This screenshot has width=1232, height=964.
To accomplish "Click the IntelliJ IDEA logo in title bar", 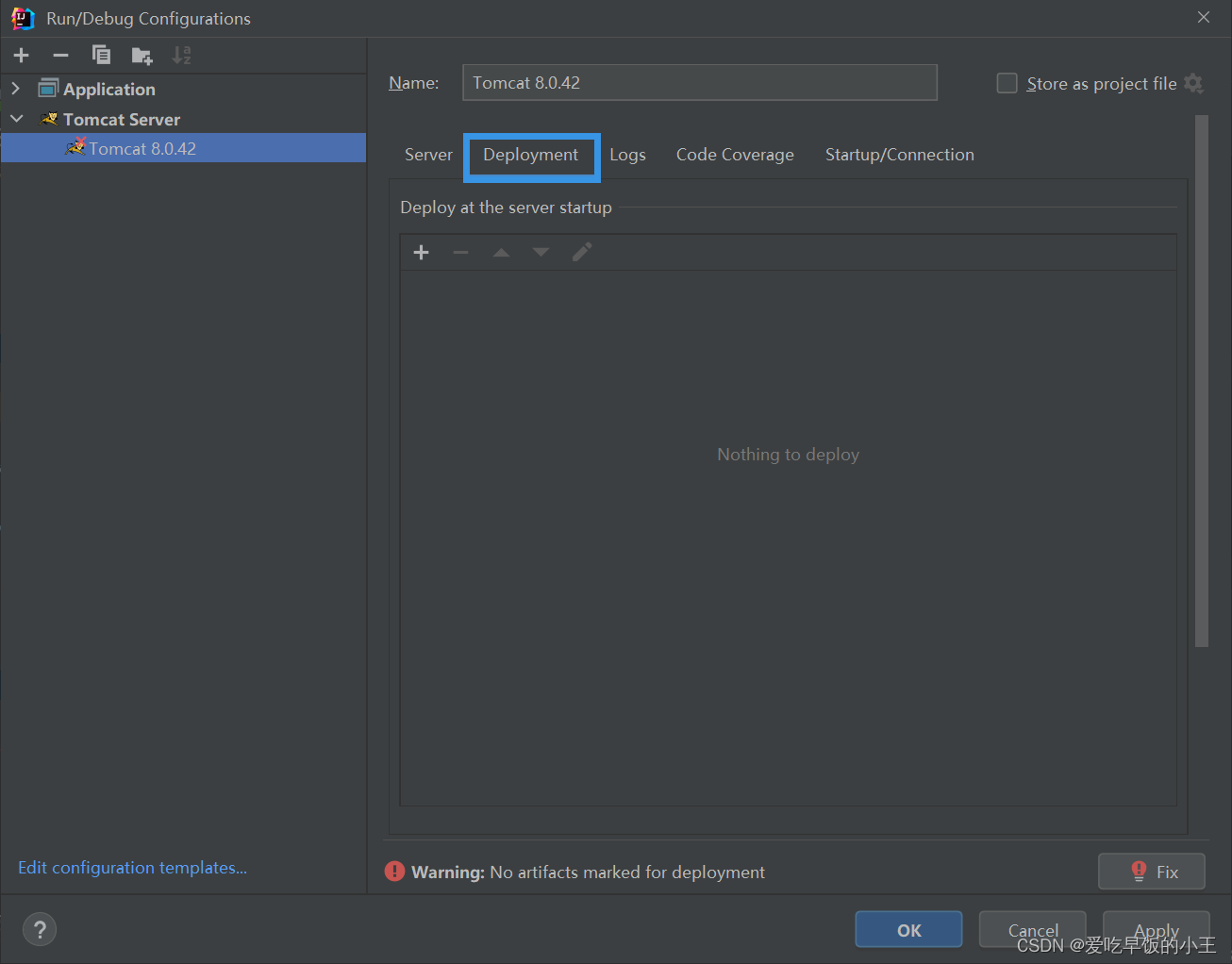I will (x=23, y=18).
